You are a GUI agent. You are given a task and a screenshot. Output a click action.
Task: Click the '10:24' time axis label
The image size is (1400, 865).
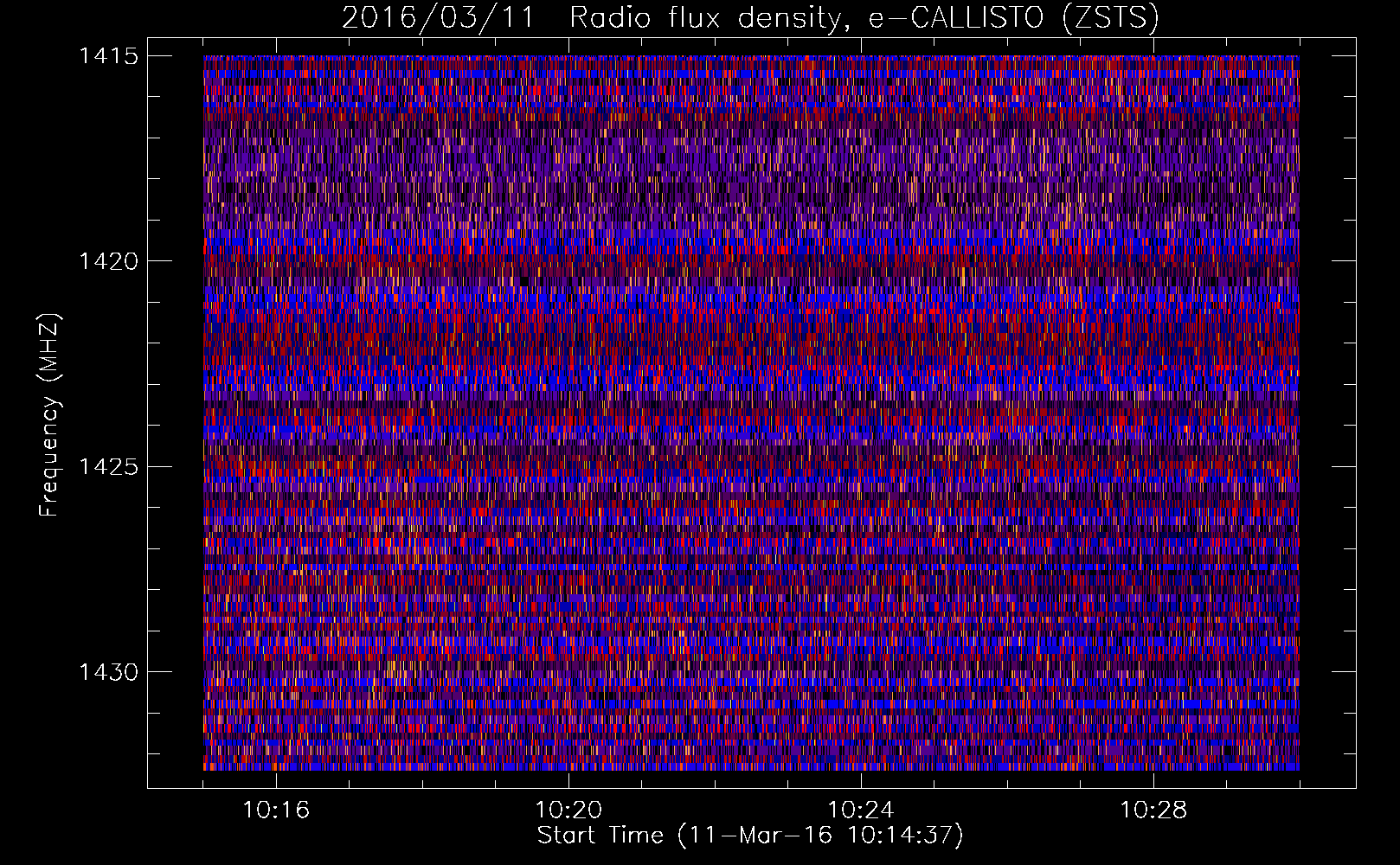(x=861, y=811)
